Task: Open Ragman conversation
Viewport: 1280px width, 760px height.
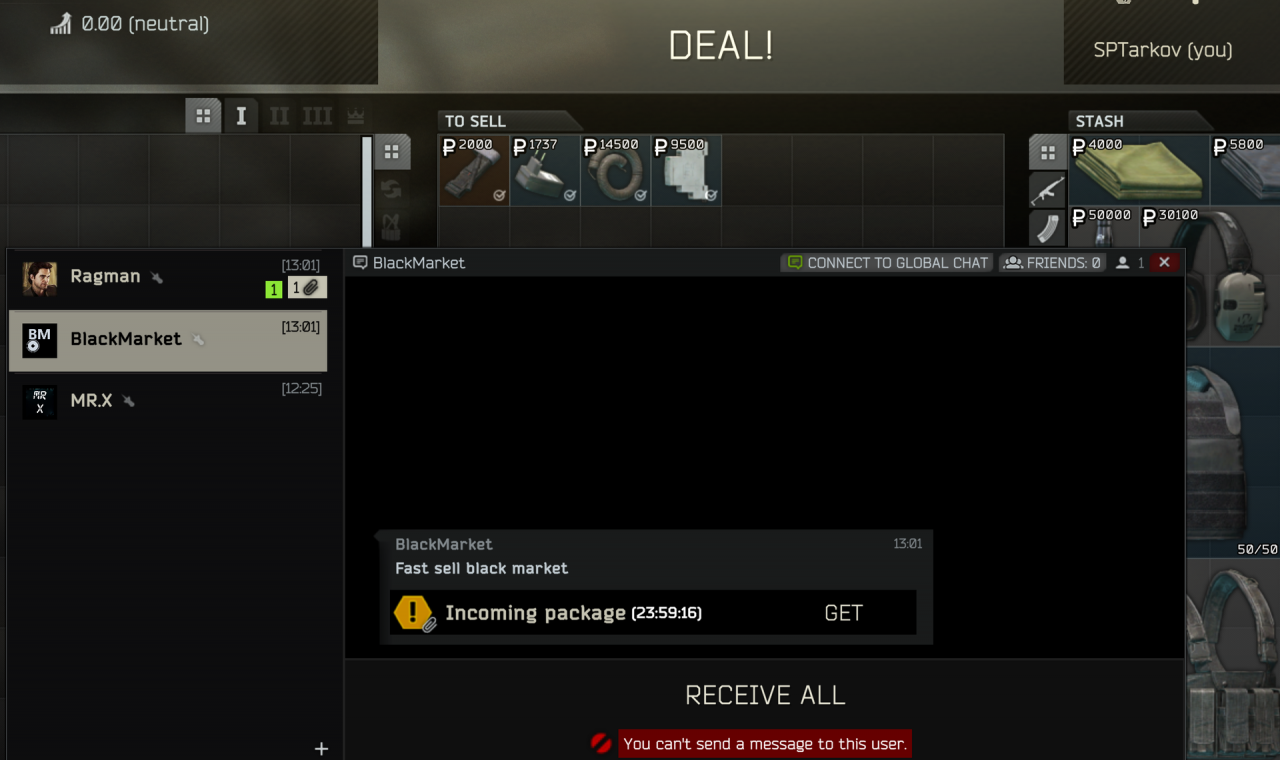Action: click(x=168, y=278)
